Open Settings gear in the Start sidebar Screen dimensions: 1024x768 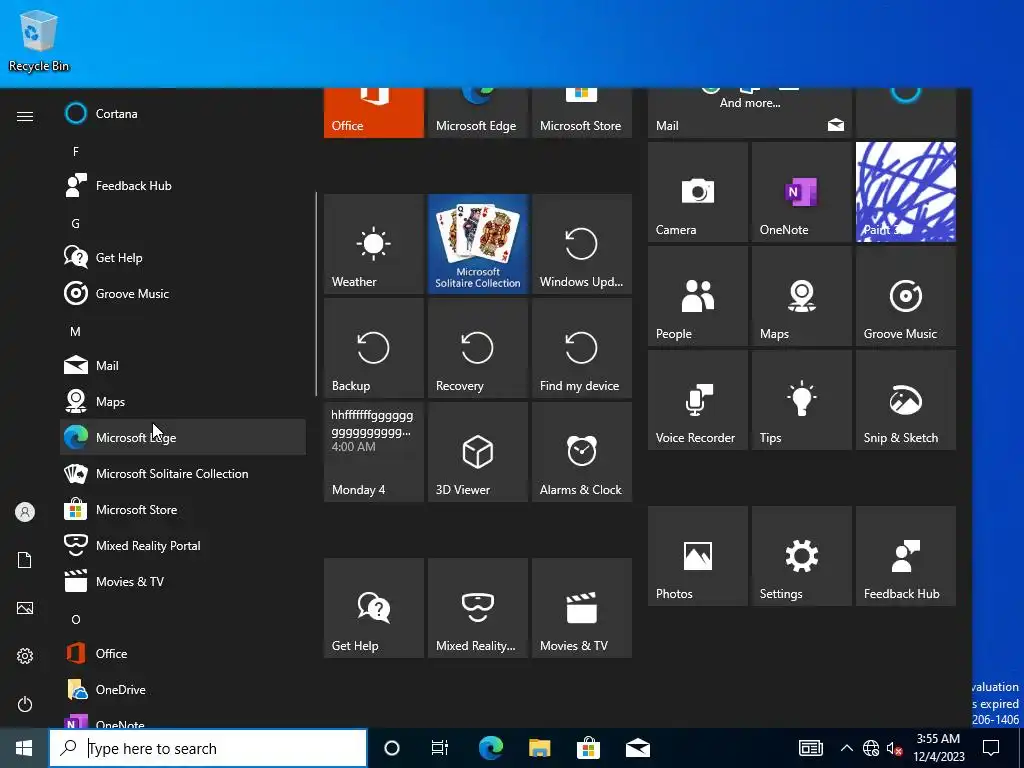pos(25,656)
